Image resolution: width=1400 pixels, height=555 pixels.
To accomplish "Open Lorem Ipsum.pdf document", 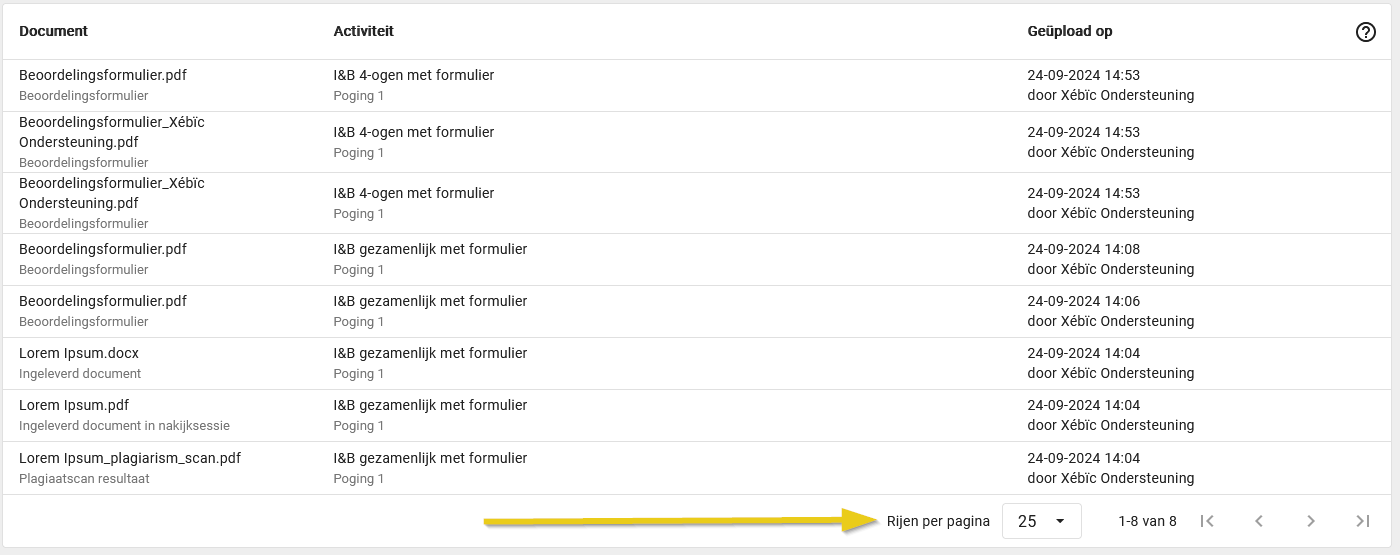I will (x=74, y=405).
